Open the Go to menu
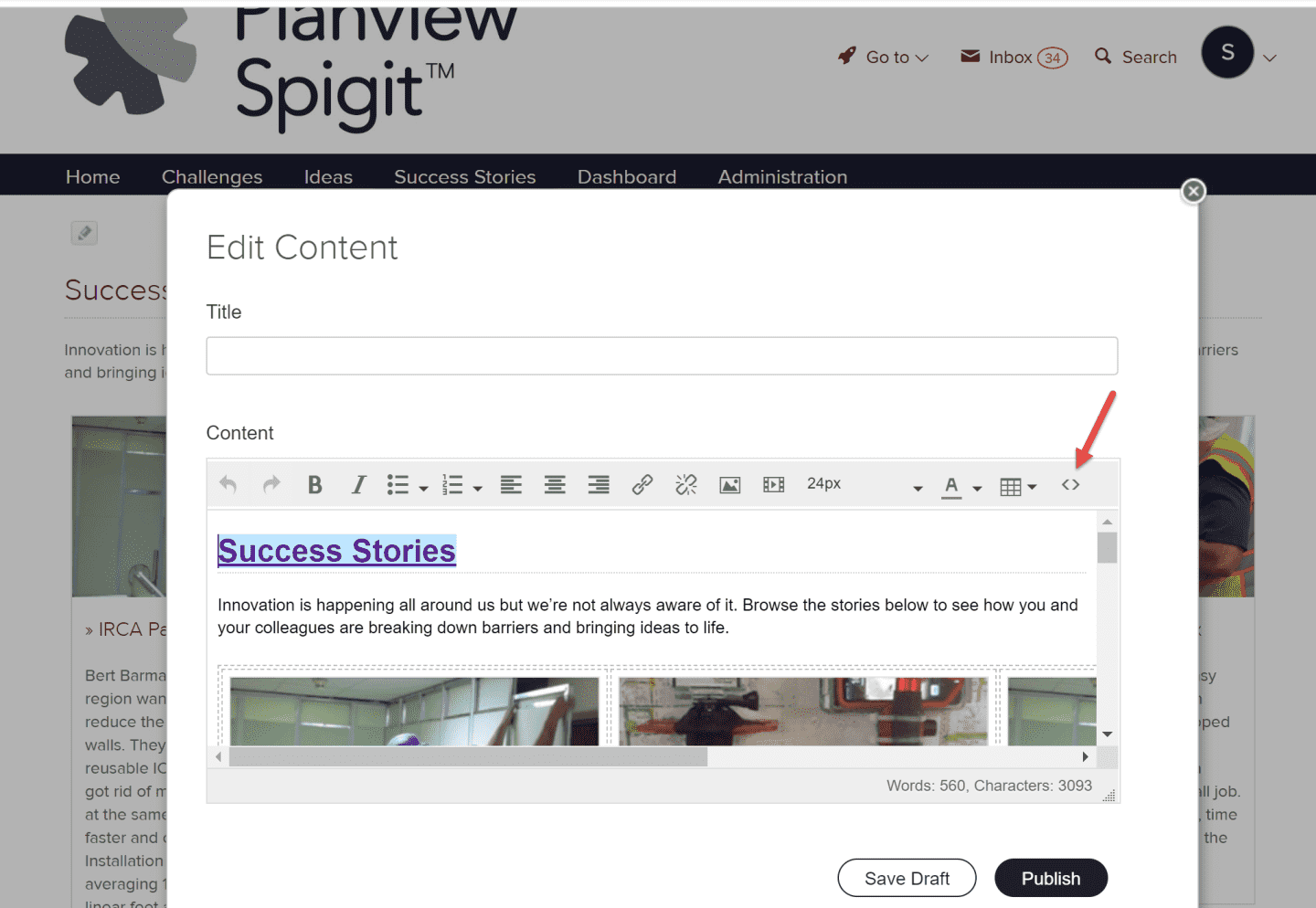Screen dimensions: 1316x908 tap(884, 57)
